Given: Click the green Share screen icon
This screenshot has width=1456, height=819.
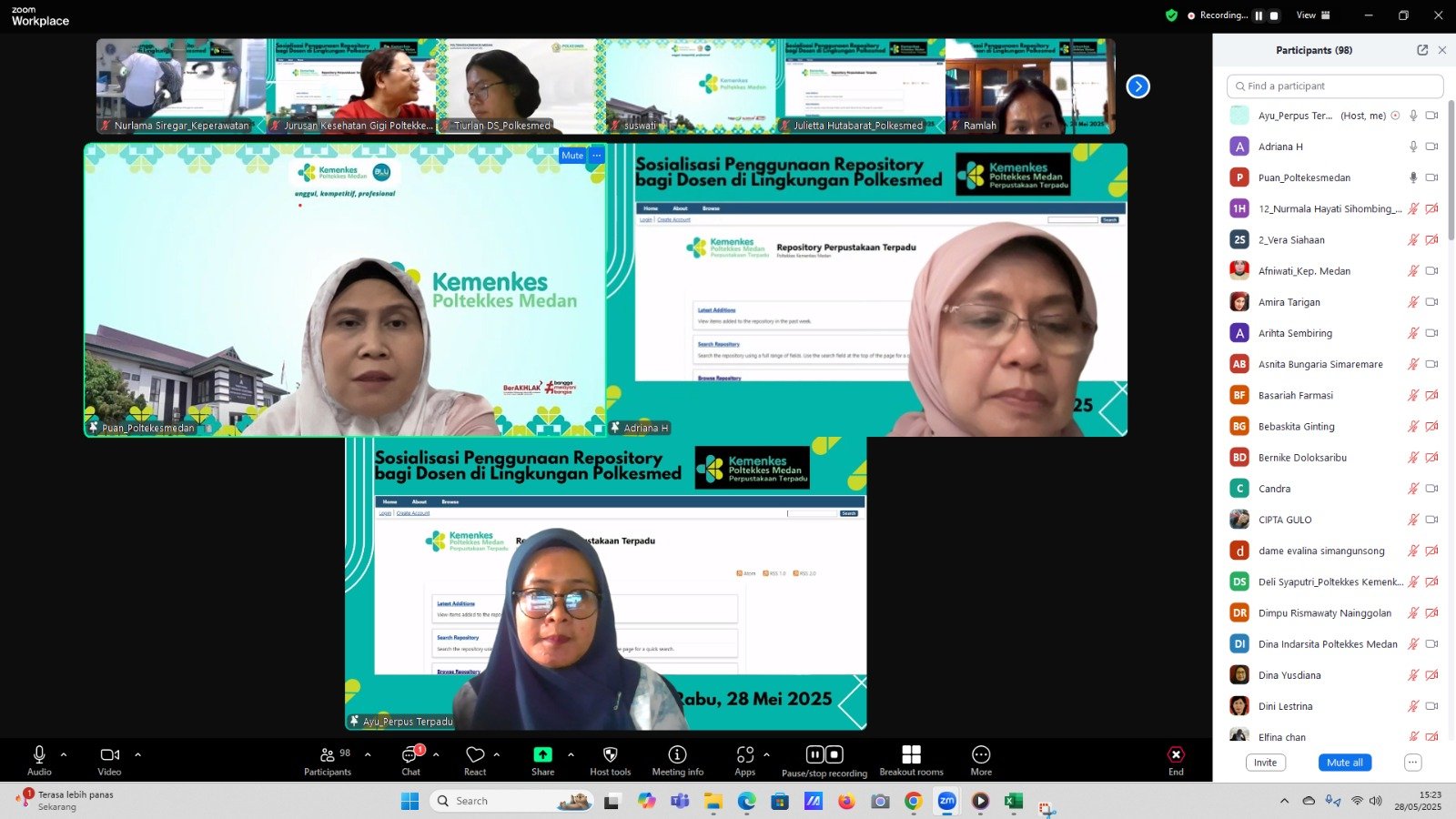Looking at the screenshot, I should click(x=542, y=754).
